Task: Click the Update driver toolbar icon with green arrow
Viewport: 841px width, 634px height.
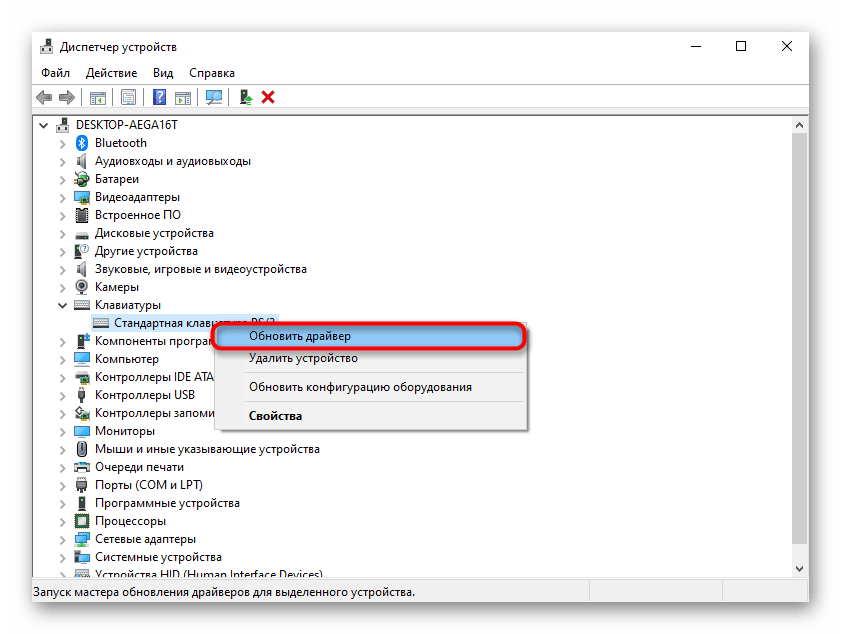Action: point(245,97)
